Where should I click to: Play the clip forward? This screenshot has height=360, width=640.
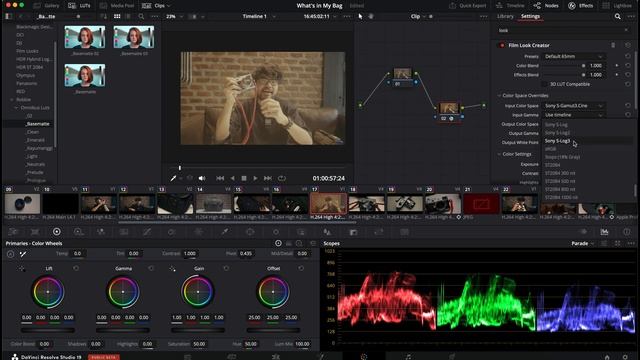pos(256,178)
